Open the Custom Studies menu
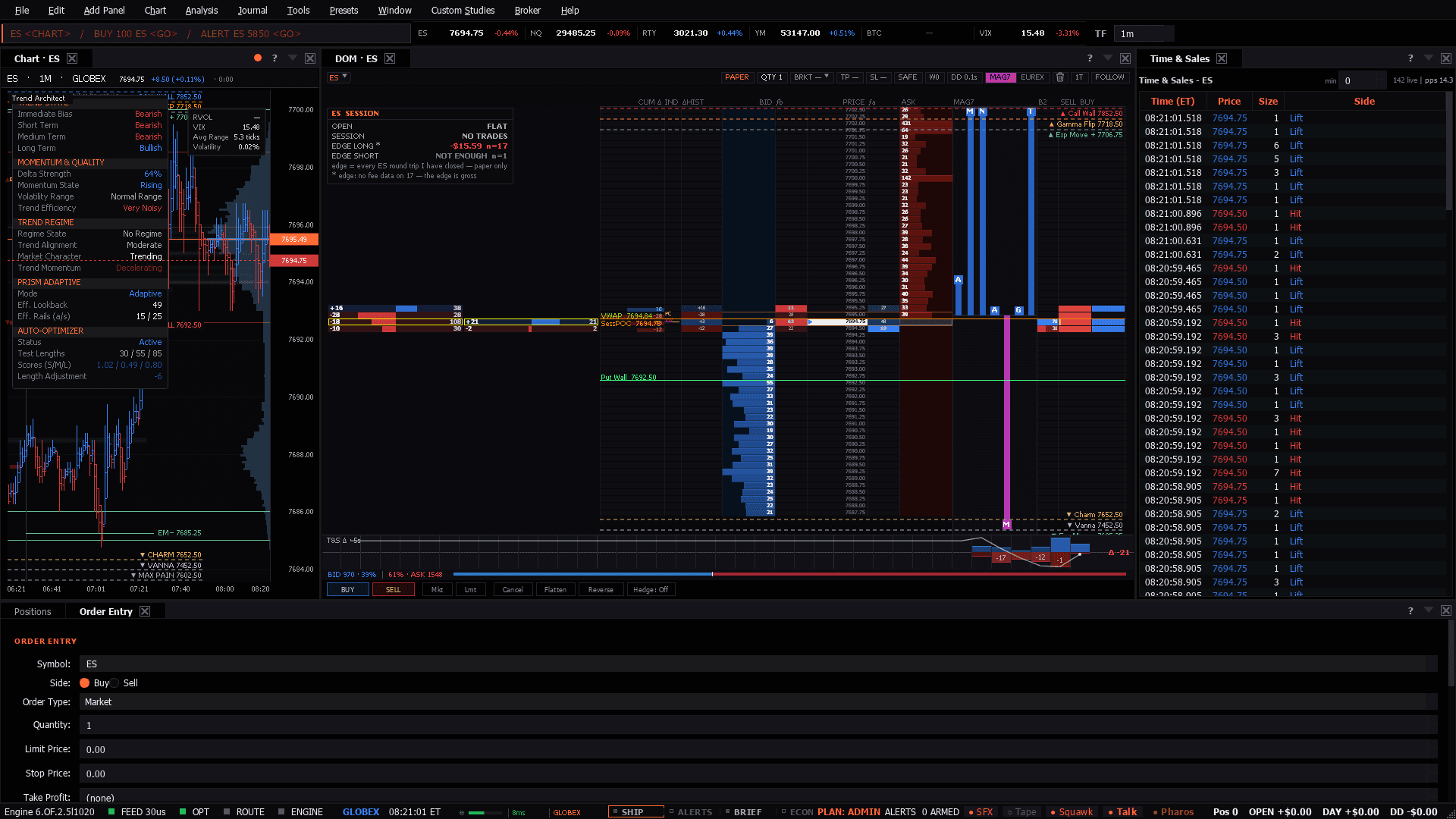Viewport: 1456px width, 819px height. coord(463,10)
